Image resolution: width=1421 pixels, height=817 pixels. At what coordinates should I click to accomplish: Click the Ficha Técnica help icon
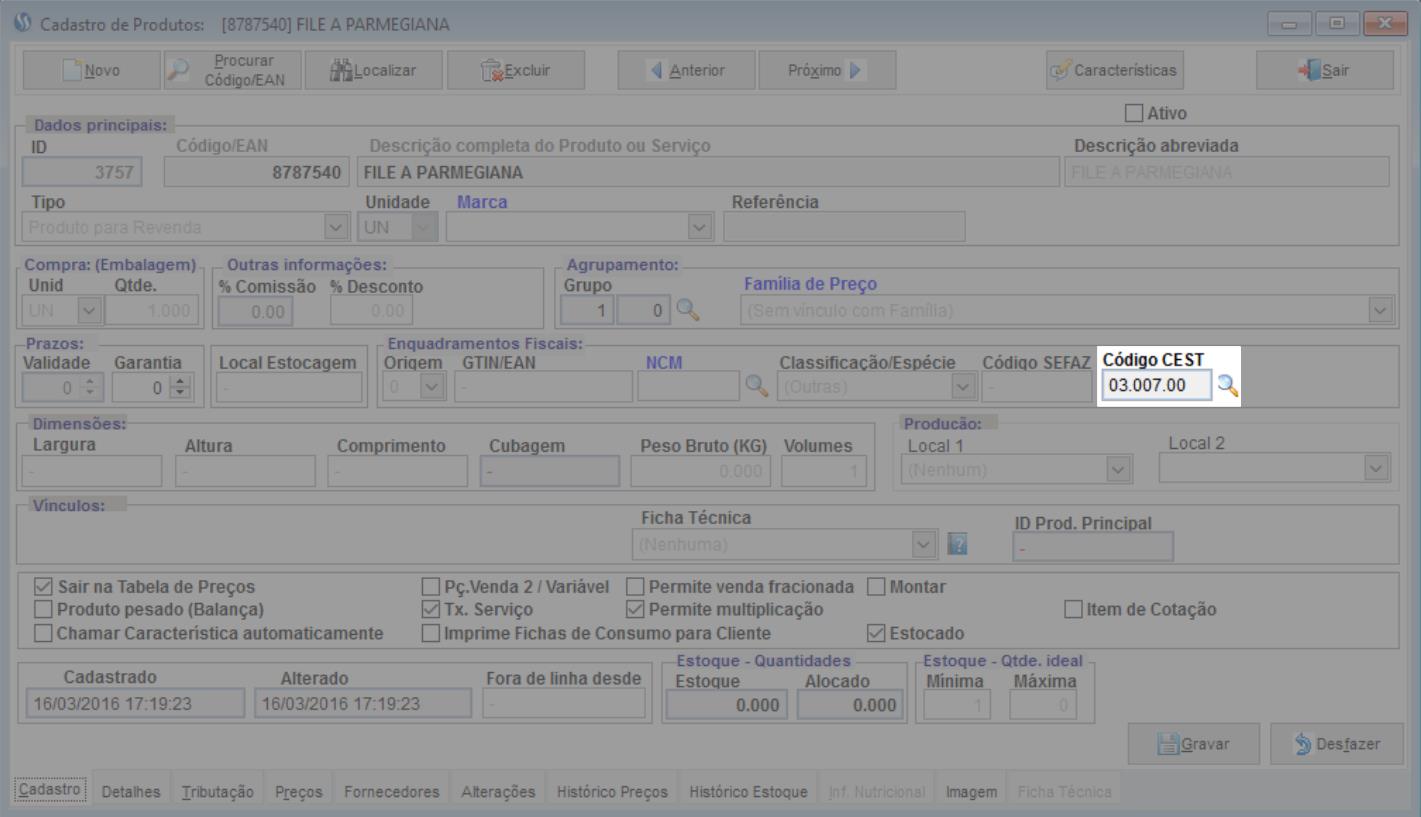tap(957, 545)
